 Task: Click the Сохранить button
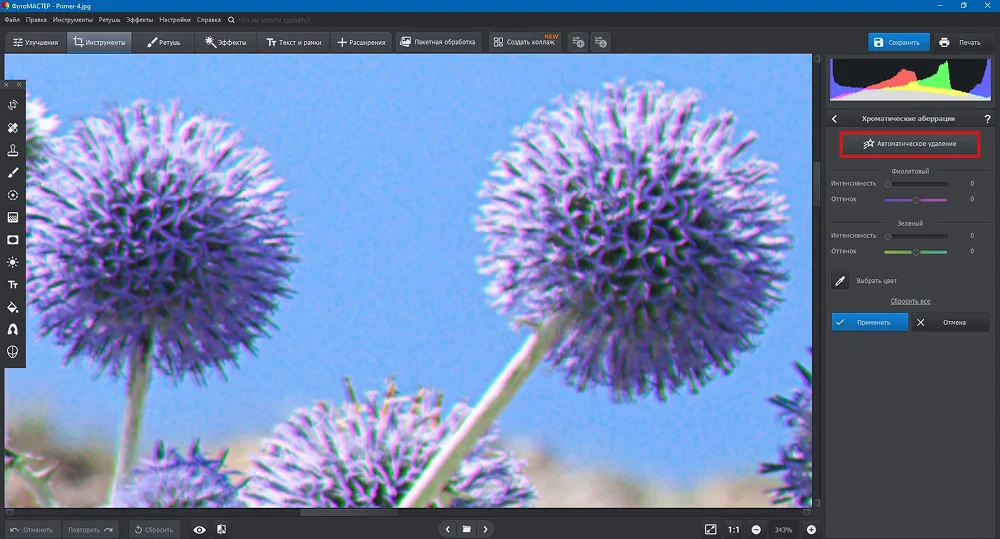[x=899, y=42]
